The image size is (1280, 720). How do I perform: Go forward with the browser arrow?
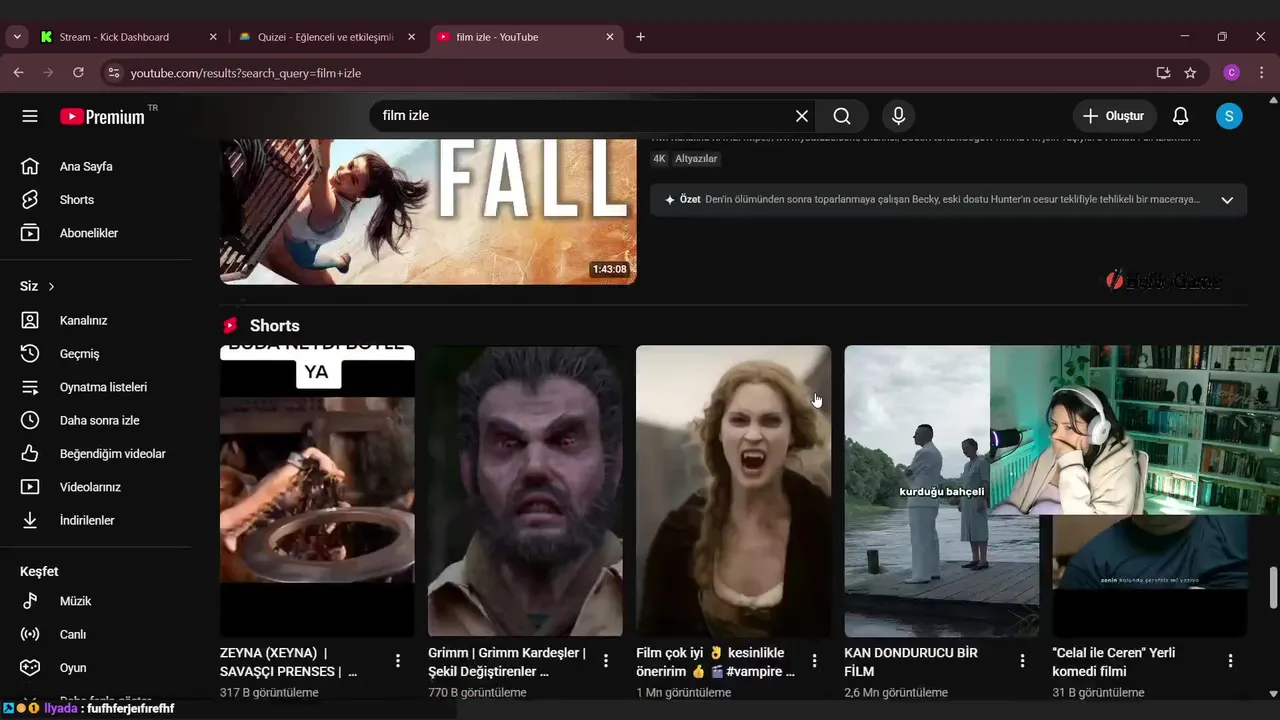[48, 73]
